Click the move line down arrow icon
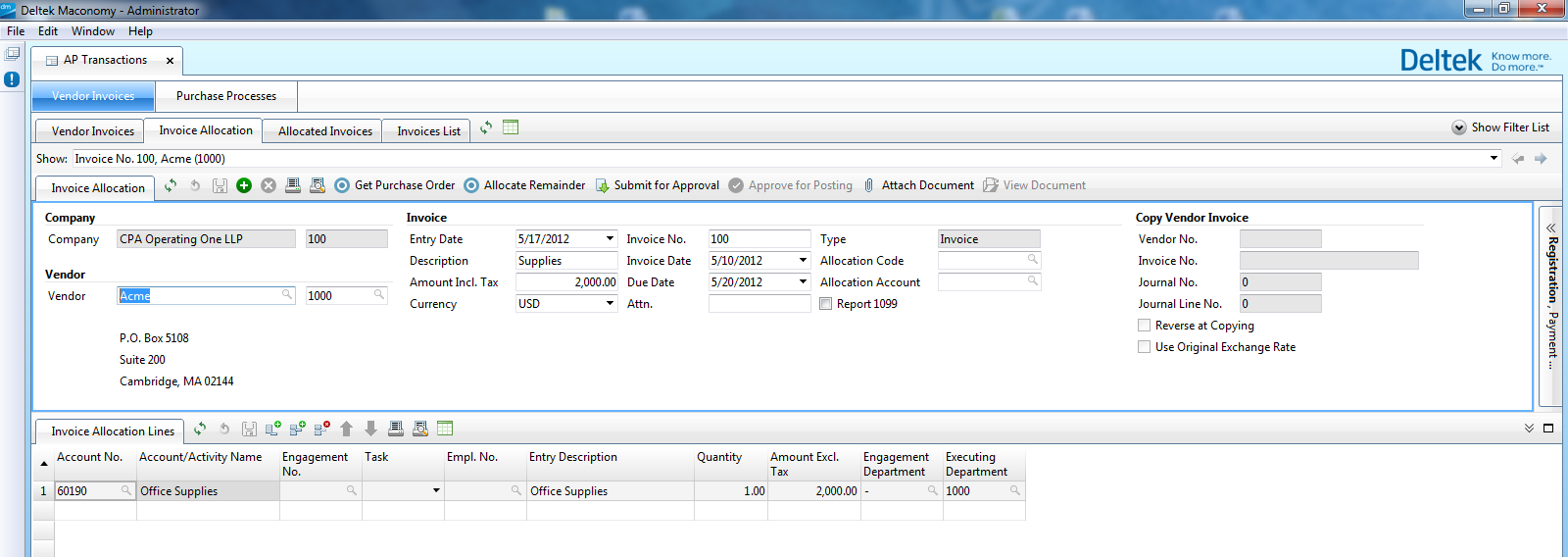This screenshot has width=1568, height=557. [370, 429]
